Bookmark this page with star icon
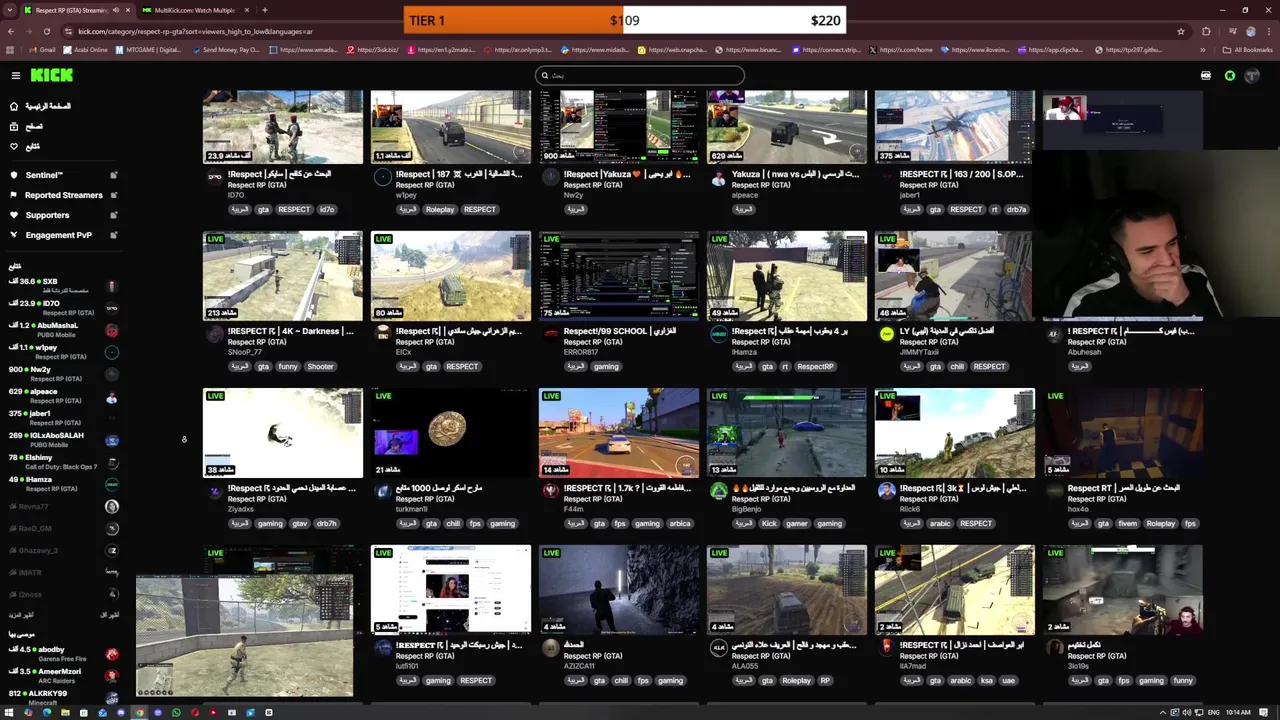Image resolution: width=1280 pixels, height=720 pixels. pyautogui.click(x=1181, y=31)
